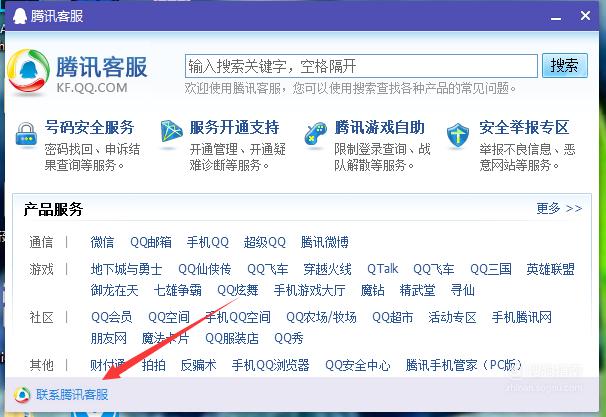Viewport: 606px width, 417px height.
Task: Open the 手机QQ product link
Action: coord(208,242)
